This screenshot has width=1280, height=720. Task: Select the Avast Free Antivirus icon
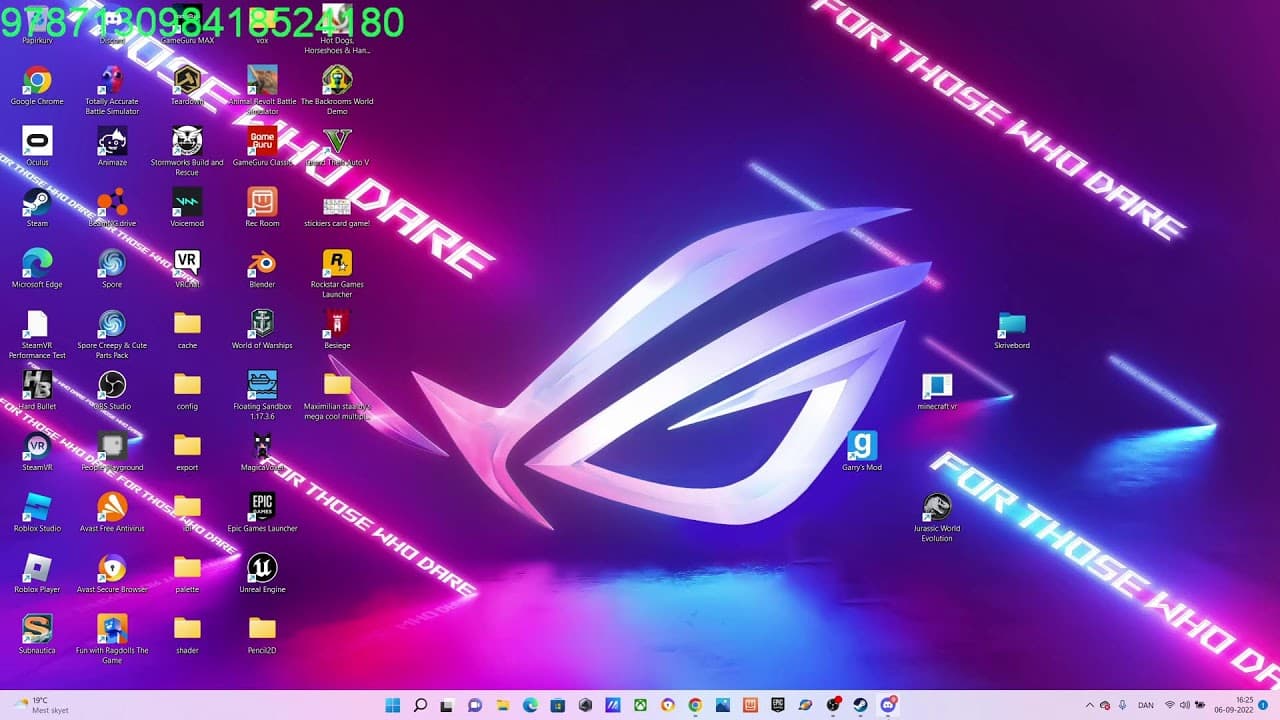point(112,513)
